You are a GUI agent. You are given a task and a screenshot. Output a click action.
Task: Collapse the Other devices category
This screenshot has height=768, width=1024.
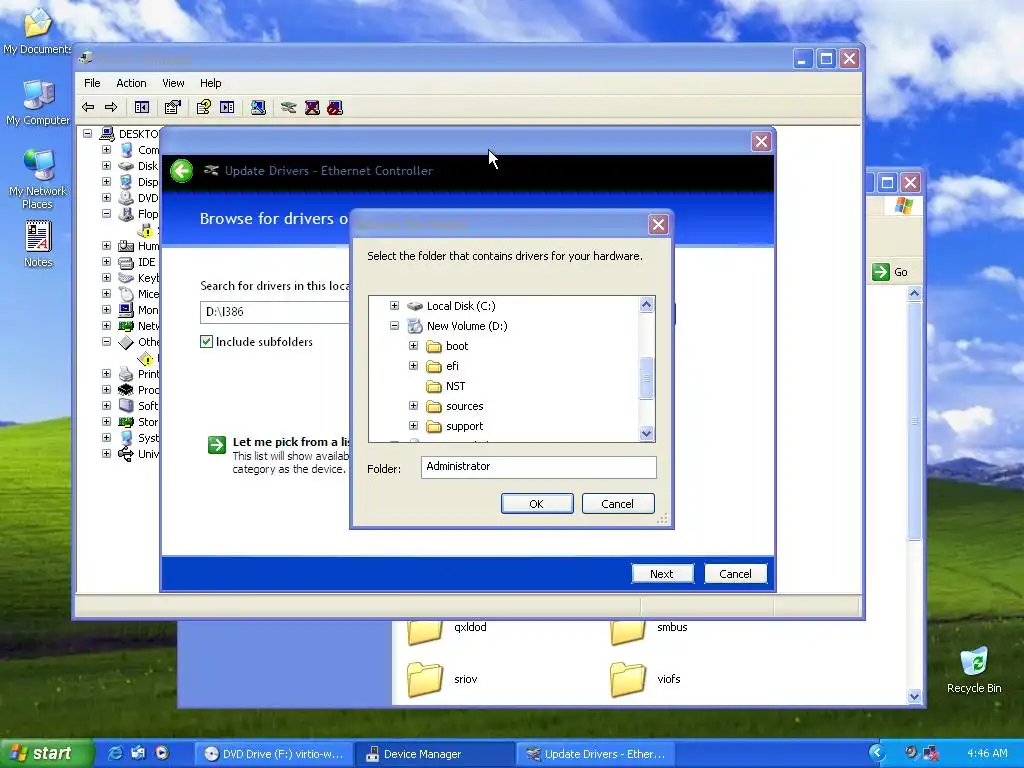[x=106, y=342]
